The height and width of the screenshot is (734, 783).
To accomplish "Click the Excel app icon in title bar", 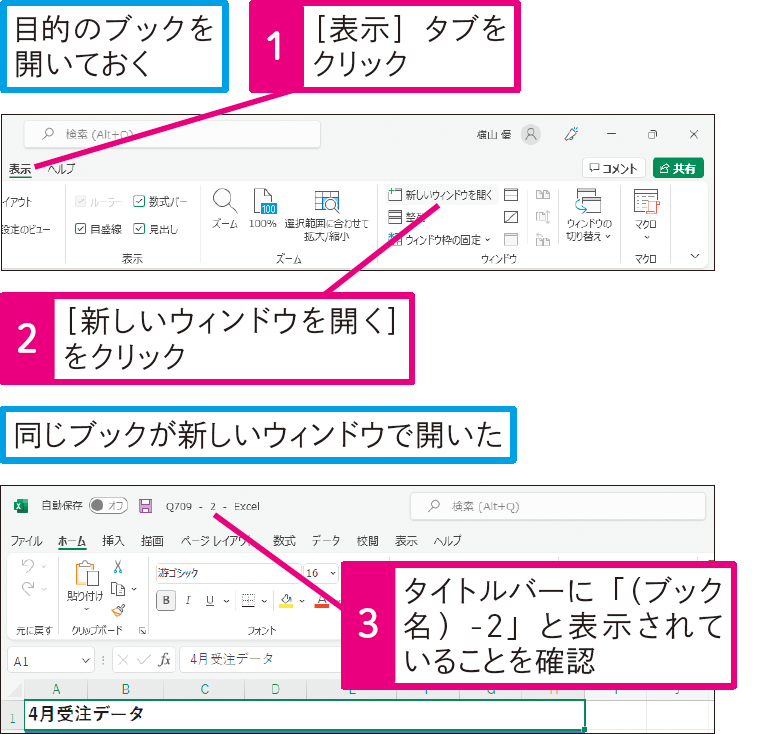I will tap(20, 506).
